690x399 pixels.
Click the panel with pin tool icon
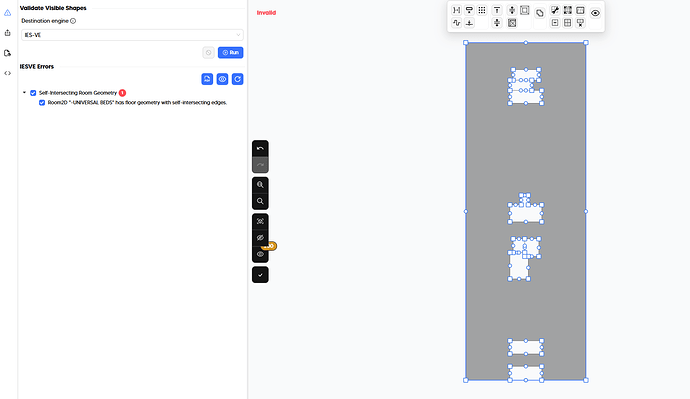tap(580, 23)
